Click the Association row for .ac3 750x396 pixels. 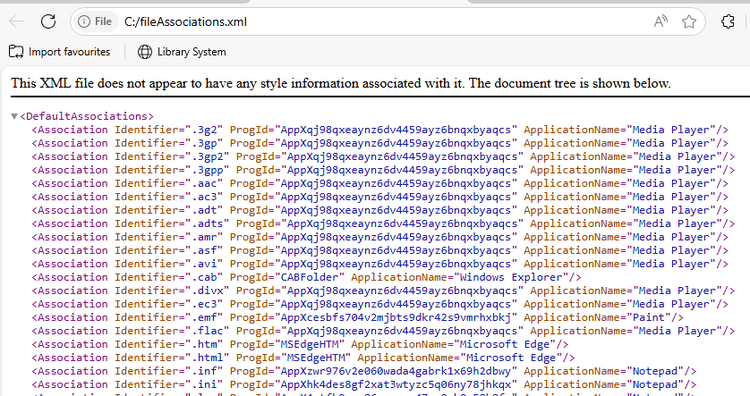(x=380, y=197)
